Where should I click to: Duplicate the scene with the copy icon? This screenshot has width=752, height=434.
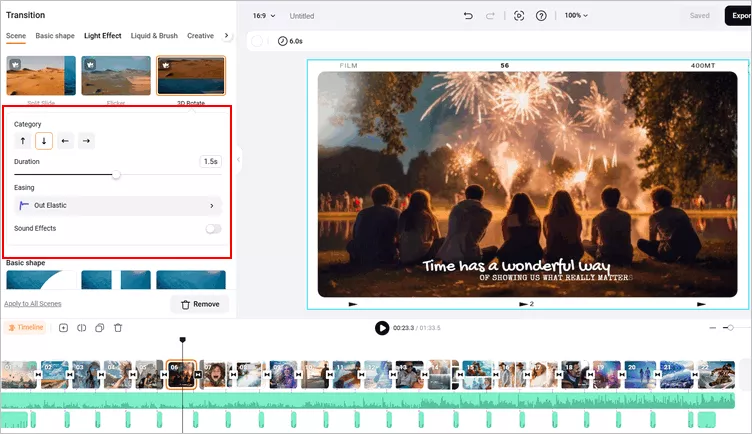pos(100,328)
